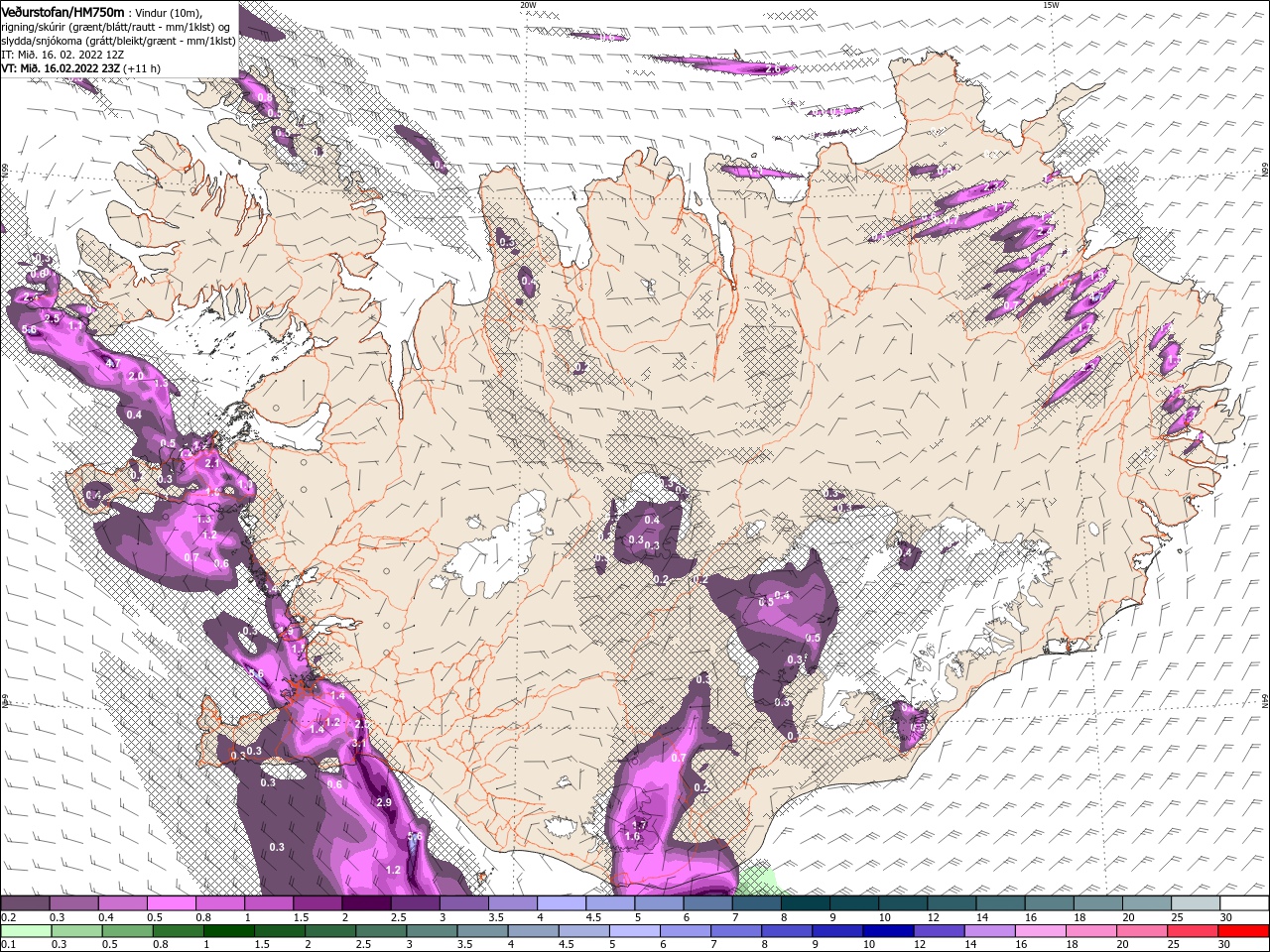Pick snow-scale swatch between 0.8 and 1
The width and height of the screenshot is (1270, 952).
coord(219,903)
